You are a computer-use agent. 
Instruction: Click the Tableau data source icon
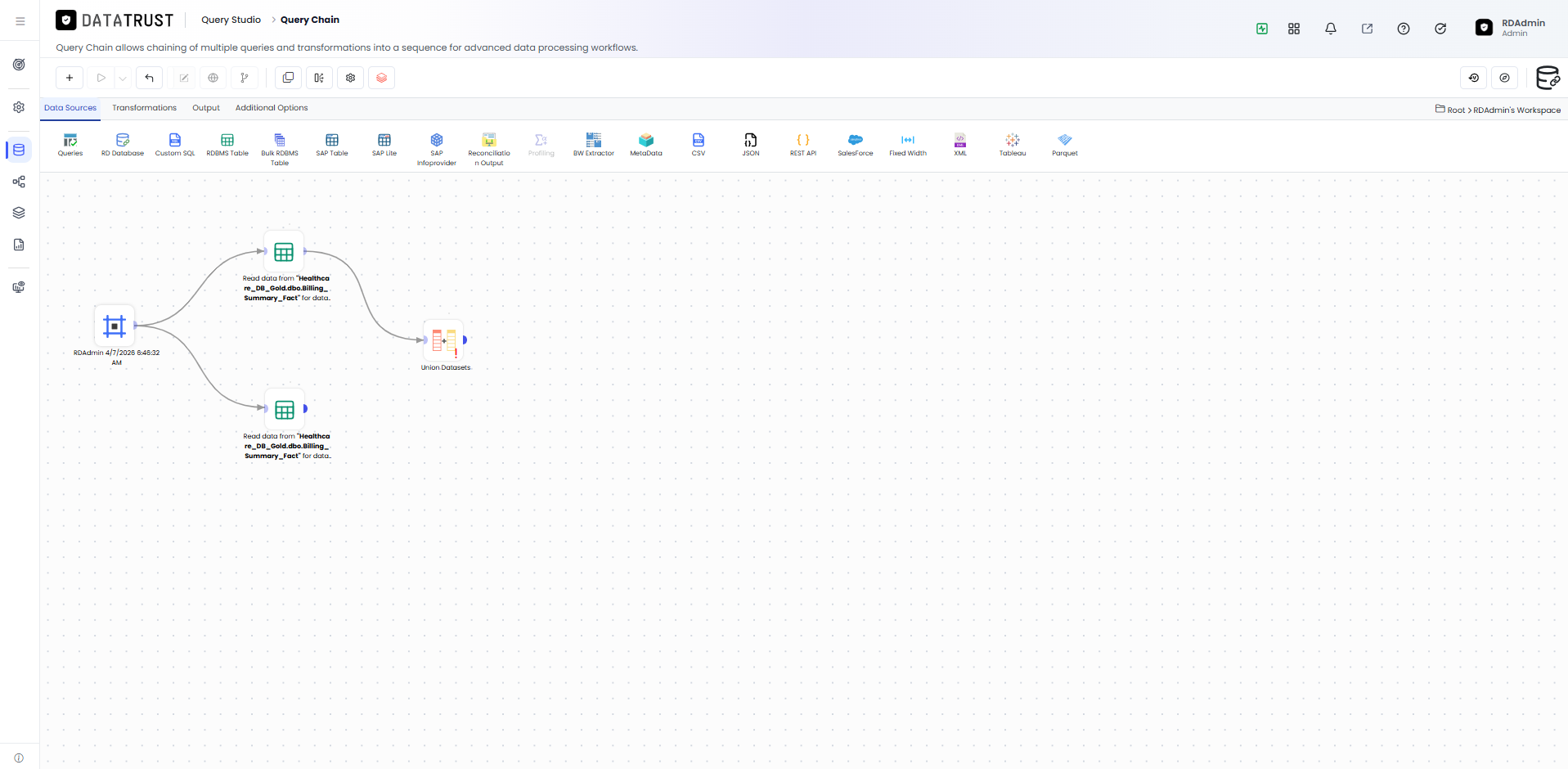pyautogui.click(x=1013, y=145)
